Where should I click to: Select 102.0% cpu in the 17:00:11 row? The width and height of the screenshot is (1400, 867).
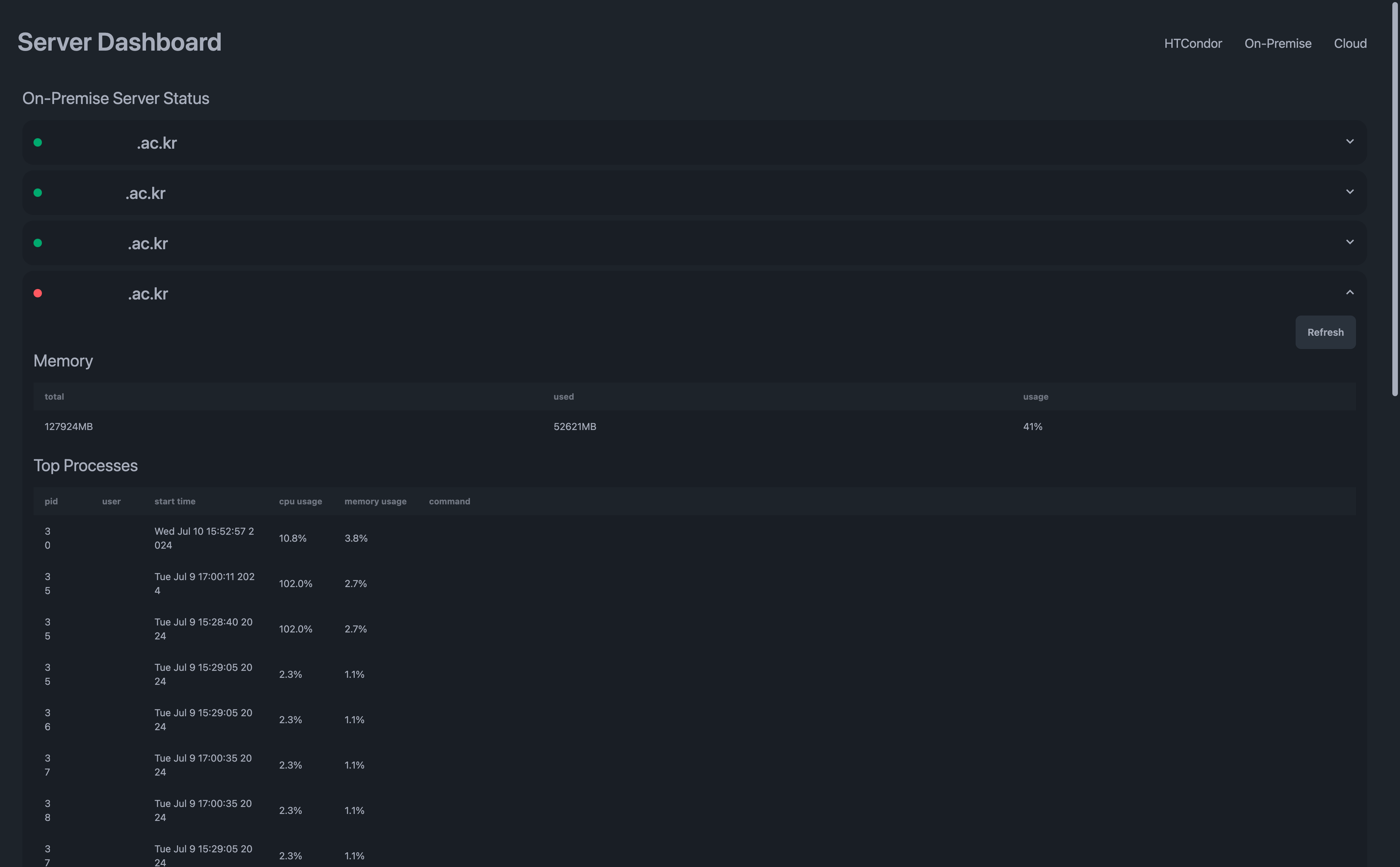295,584
